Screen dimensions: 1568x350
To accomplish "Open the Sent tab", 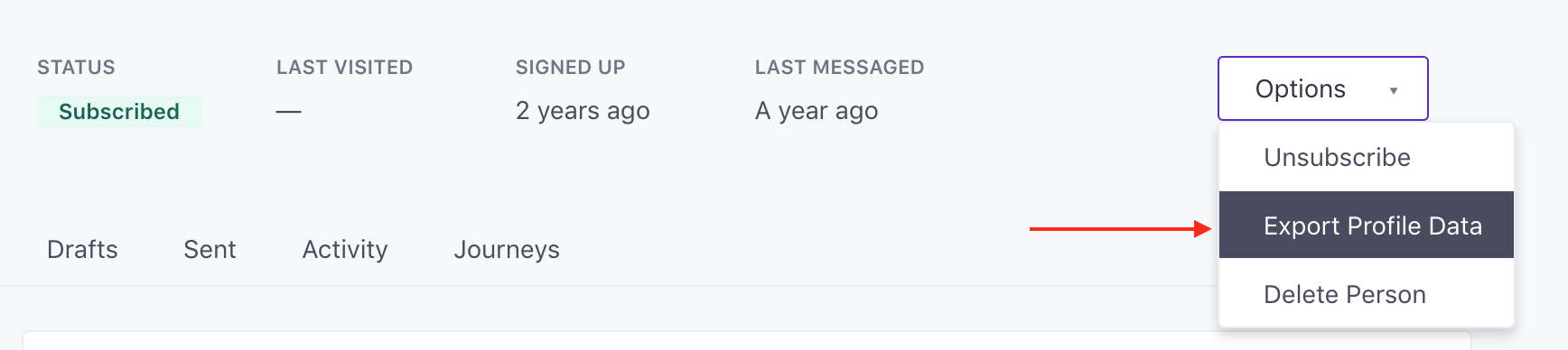I will coord(210,249).
